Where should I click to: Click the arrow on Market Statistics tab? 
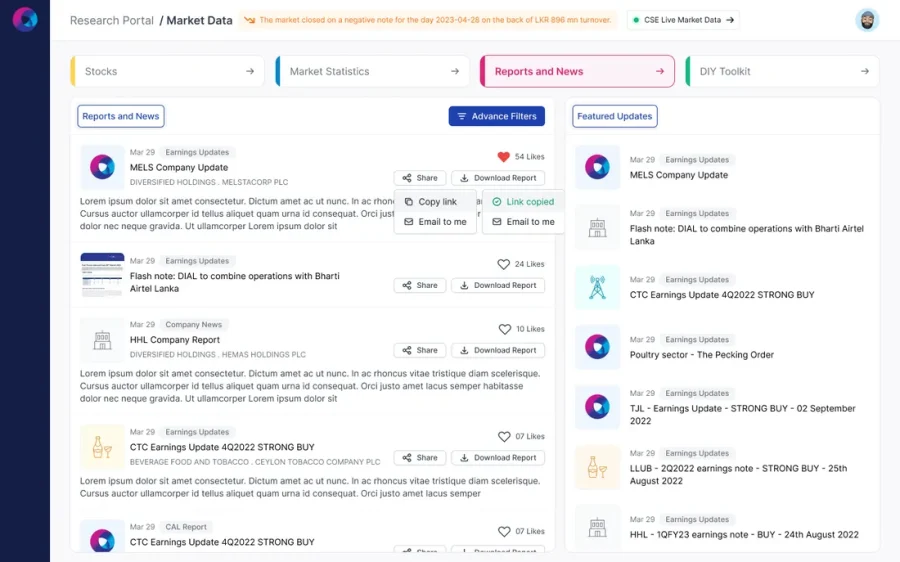(455, 71)
